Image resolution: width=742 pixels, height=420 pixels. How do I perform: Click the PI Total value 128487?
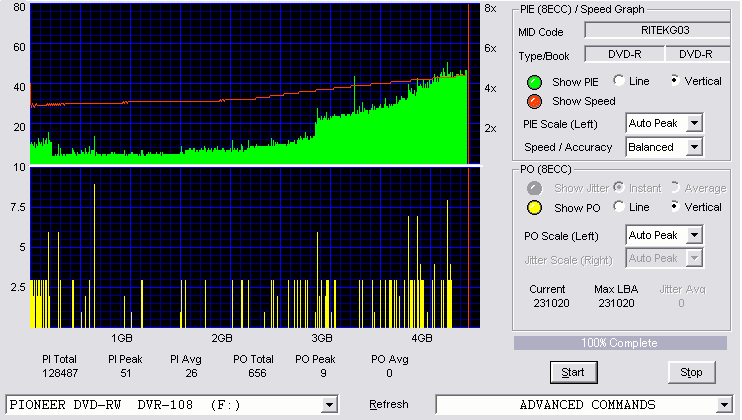[x=60, y=373]
